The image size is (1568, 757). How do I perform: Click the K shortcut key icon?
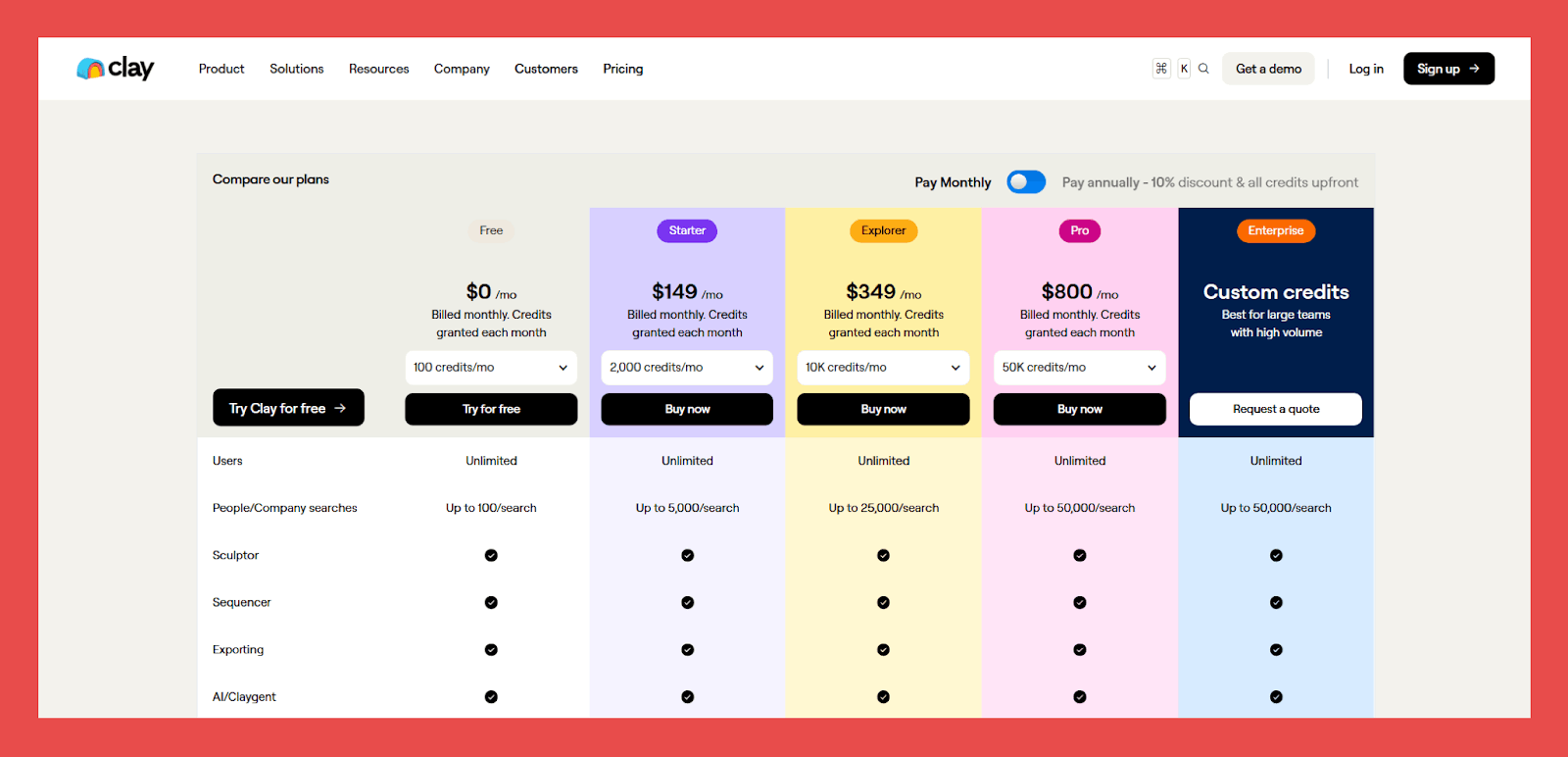coord(1184,69)
